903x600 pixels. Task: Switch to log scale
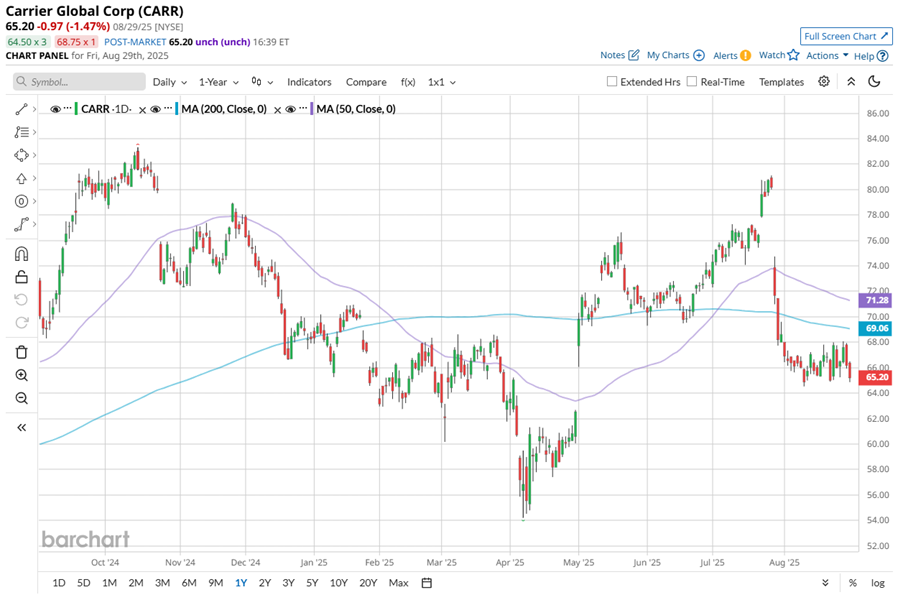[878, 583]
